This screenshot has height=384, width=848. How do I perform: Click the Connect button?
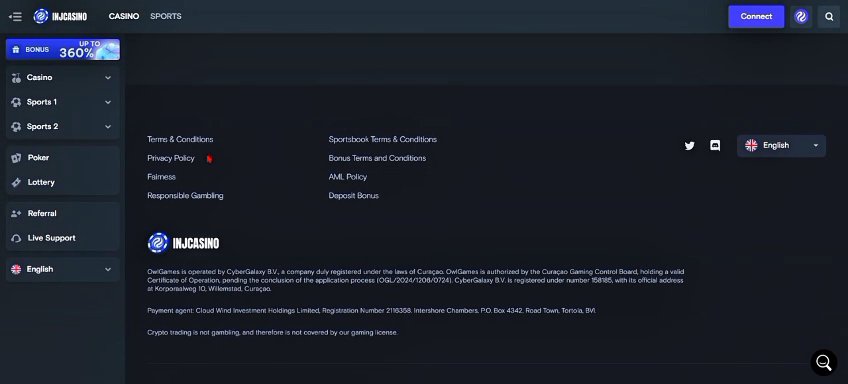pos(756,16)
